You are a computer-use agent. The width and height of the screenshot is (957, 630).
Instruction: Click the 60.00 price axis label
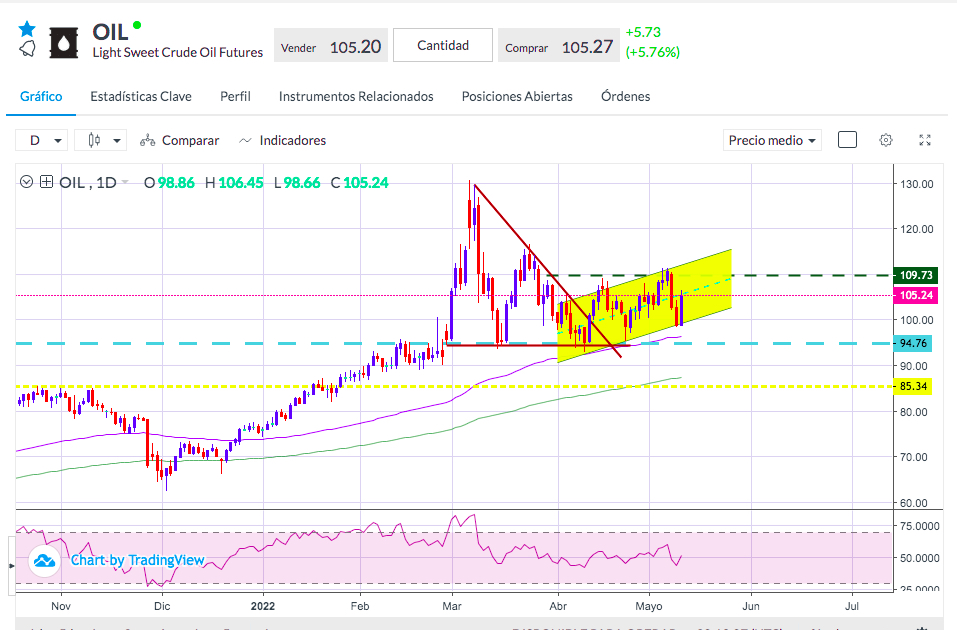click(914, 504)
